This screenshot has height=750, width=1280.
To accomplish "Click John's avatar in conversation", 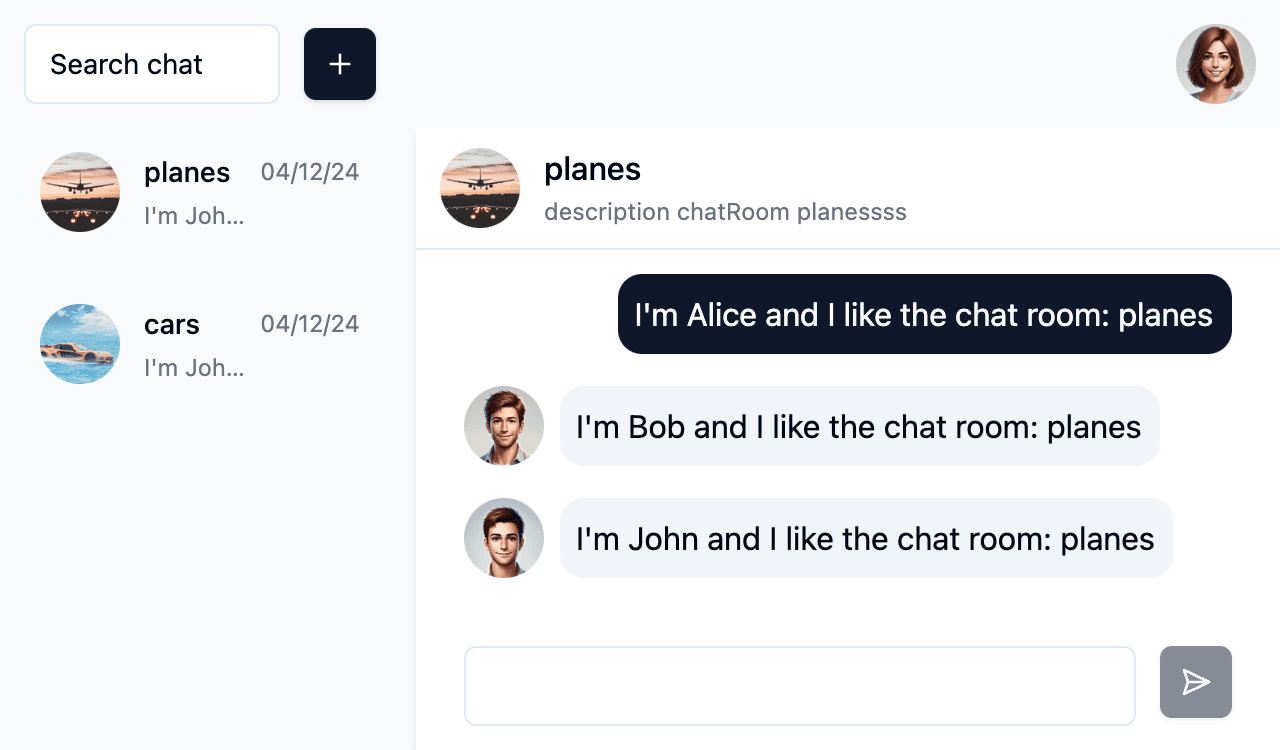I will [x=504, y=538].
